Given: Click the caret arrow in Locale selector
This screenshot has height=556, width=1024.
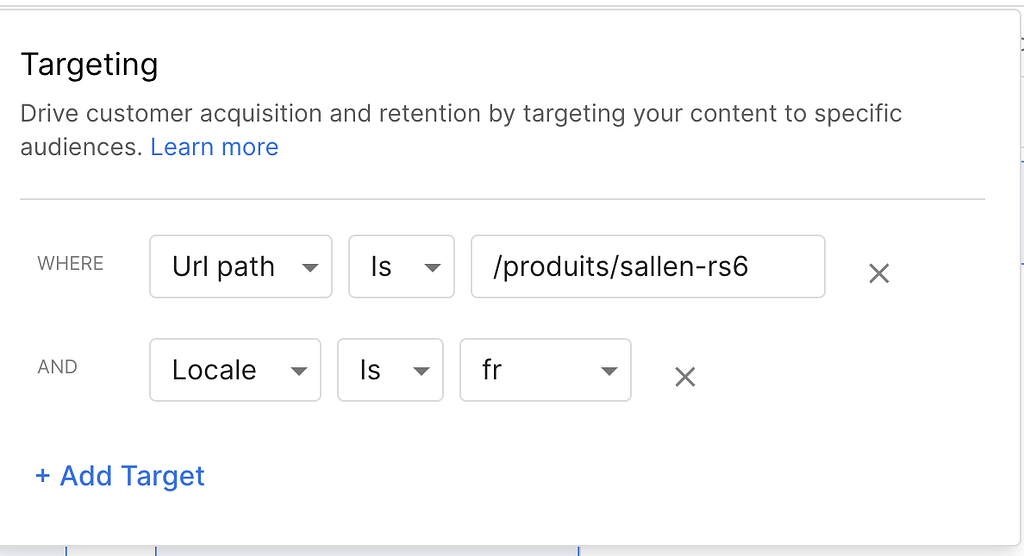Looking at the screenshot, I should [x=298, y=371].
